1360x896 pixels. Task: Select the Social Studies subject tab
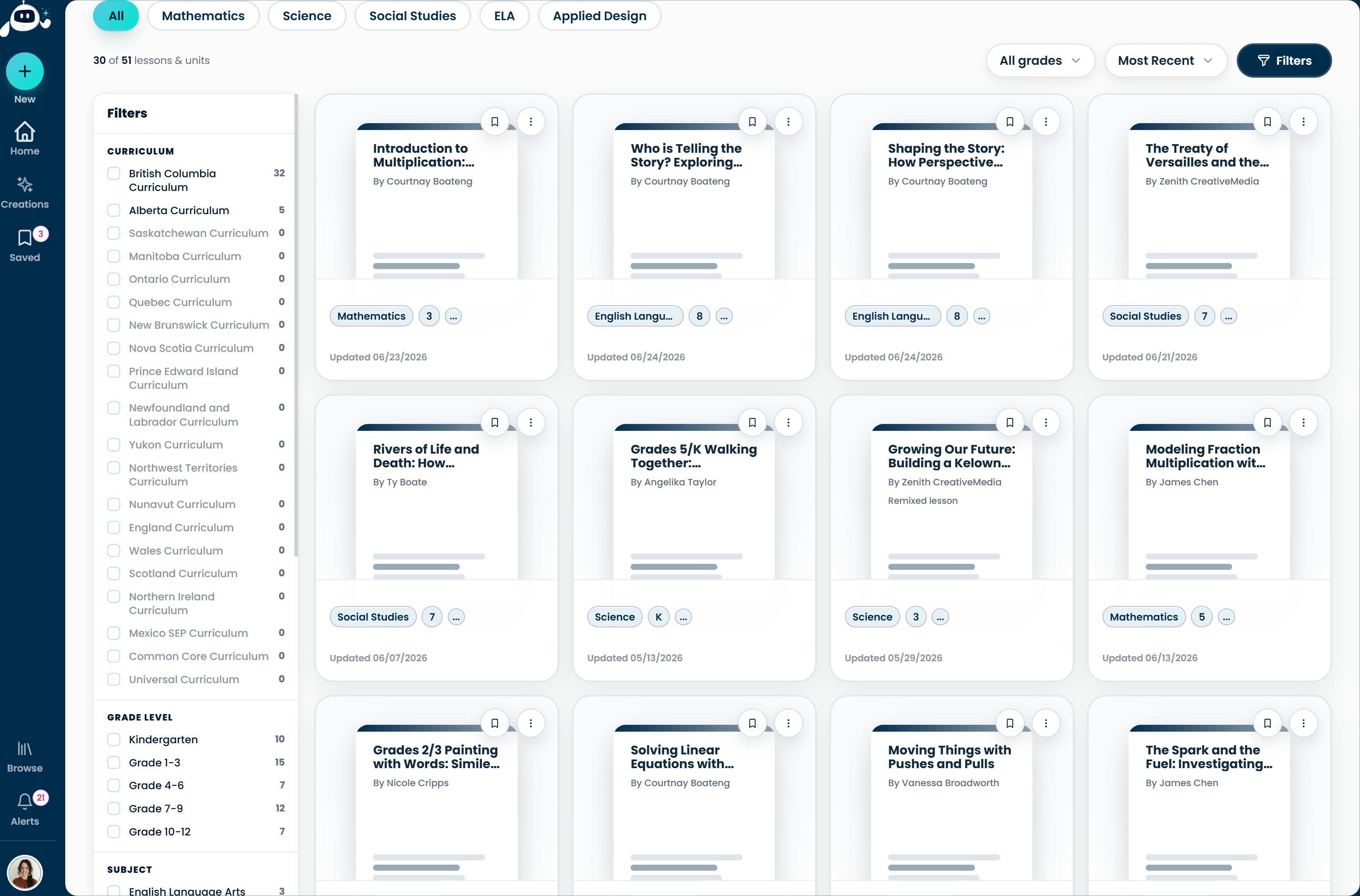coord(412,16)
